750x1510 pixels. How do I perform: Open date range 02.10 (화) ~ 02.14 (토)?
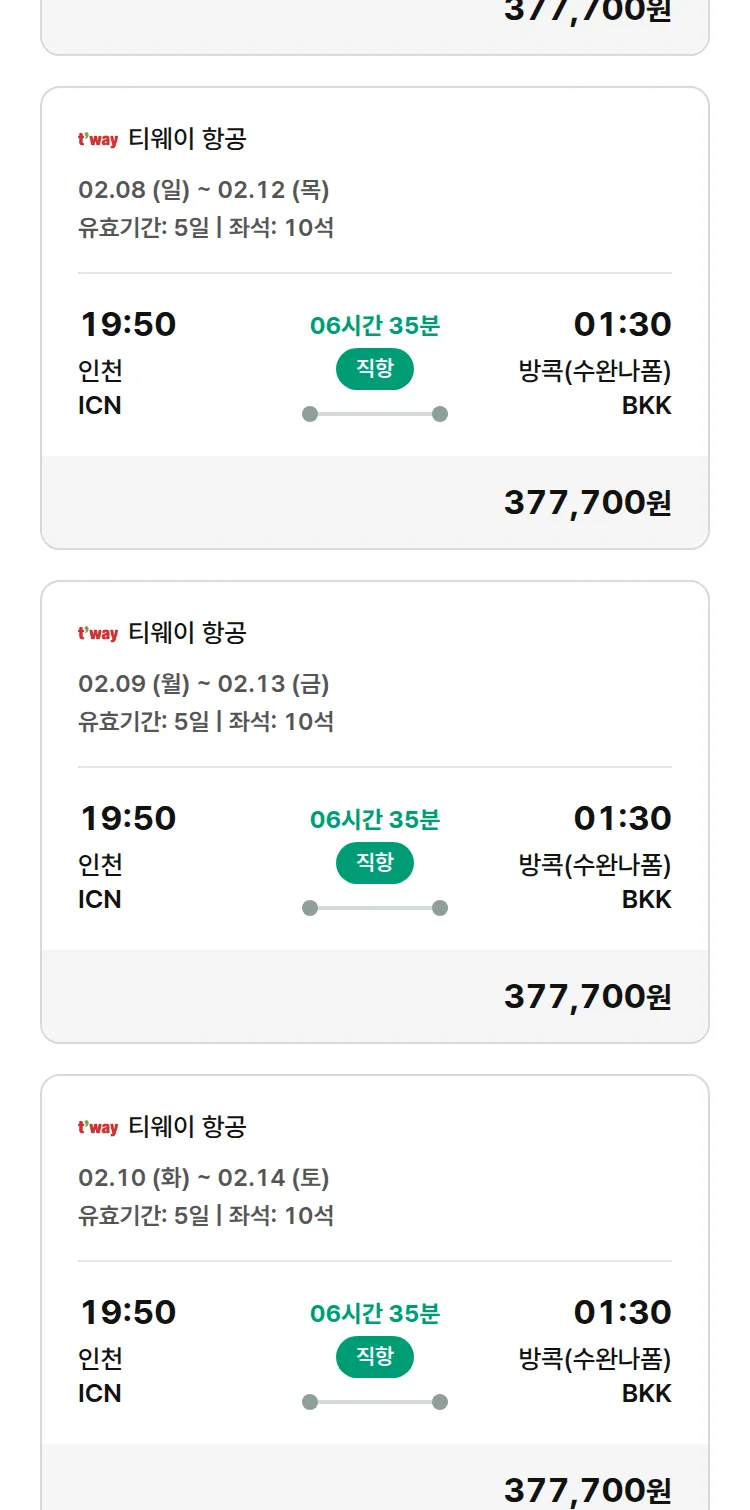[x=204, y=1178]
